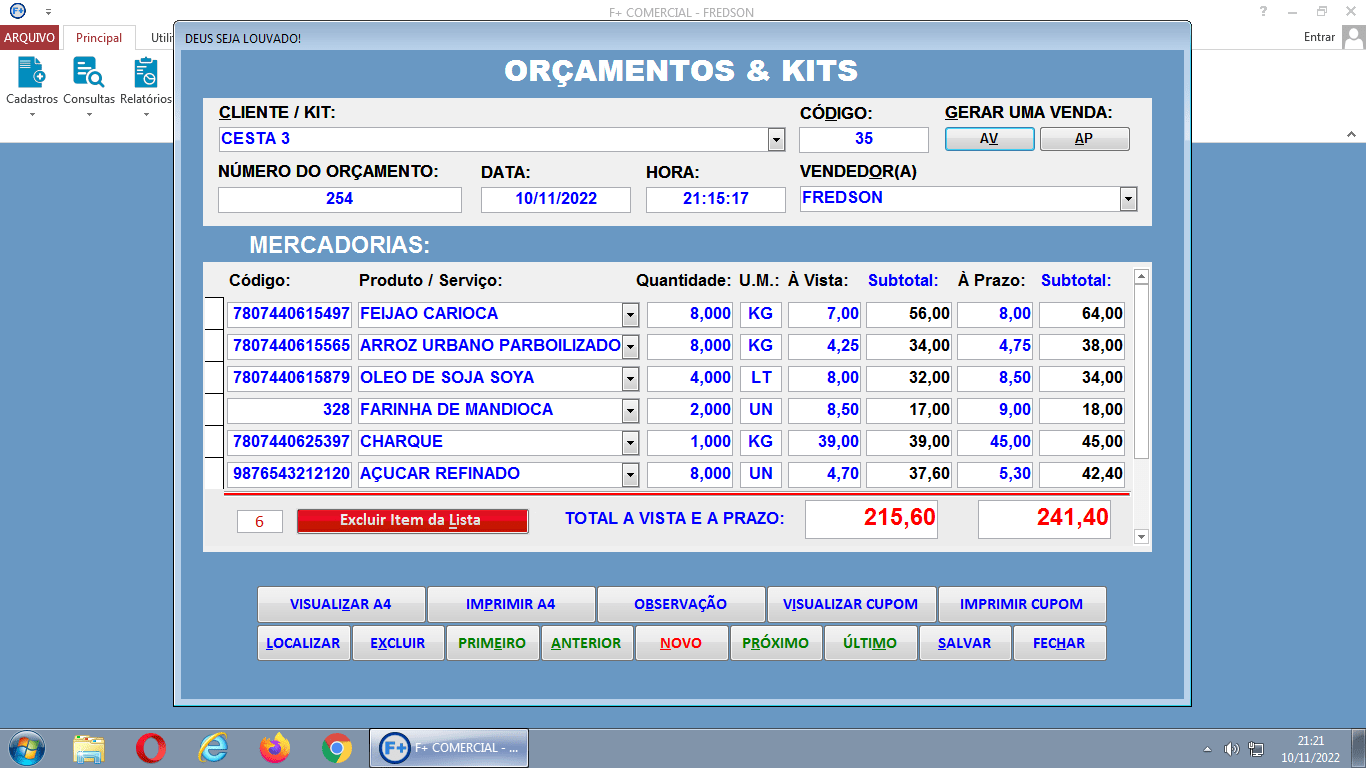Screen dimensions: 1366x768
Task: Generate sale with AP button
Action: 1084,139
